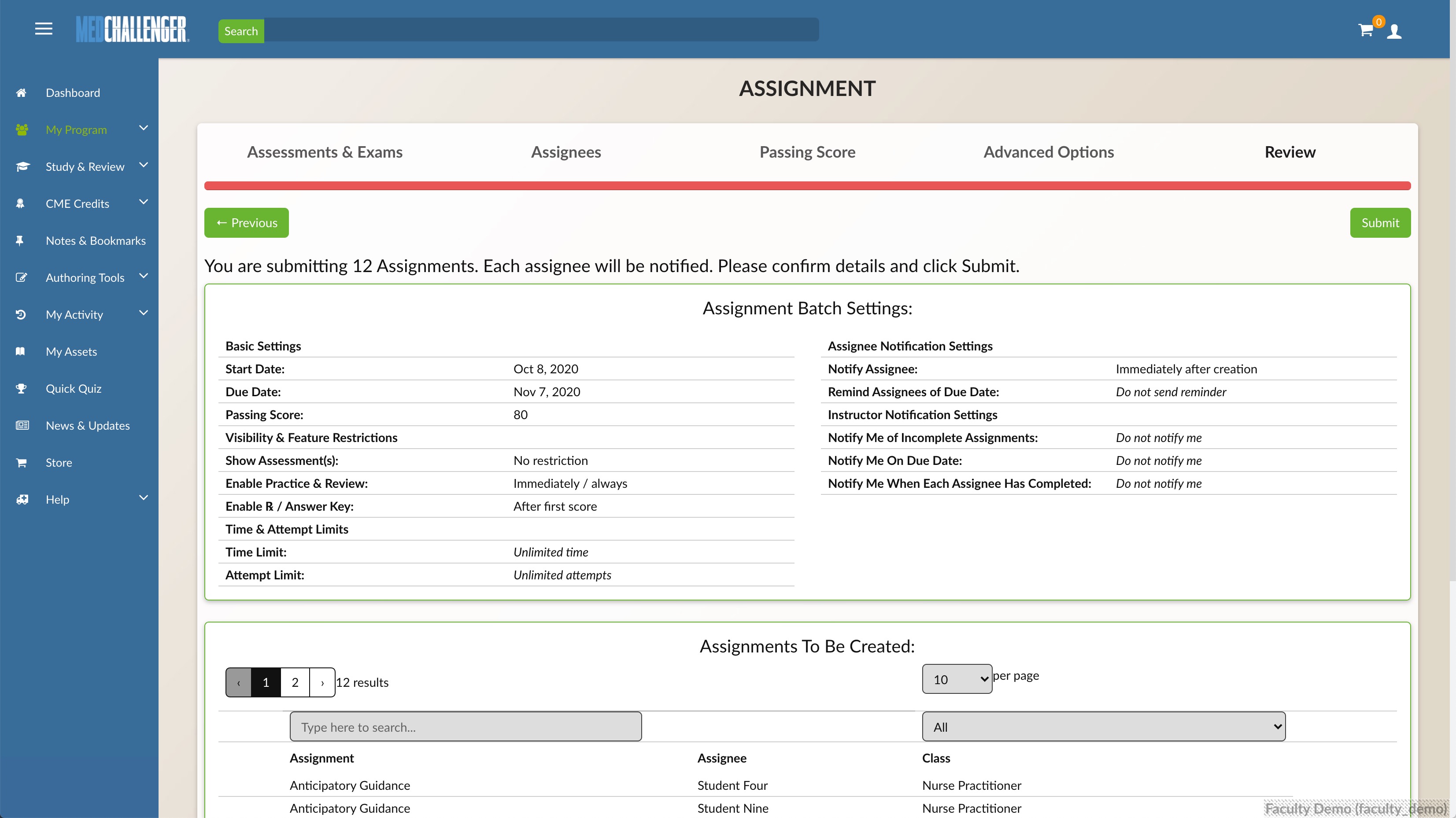
Task: Click the Class column header
Action: pyautogui.click(x=936, y=758)
